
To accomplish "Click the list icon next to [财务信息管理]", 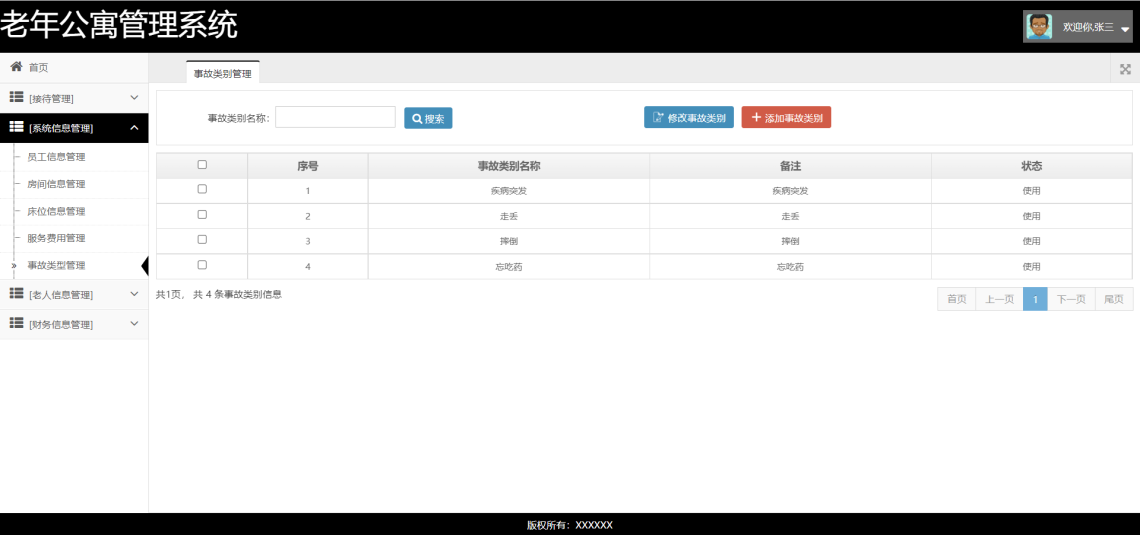I will pos(16,323).
